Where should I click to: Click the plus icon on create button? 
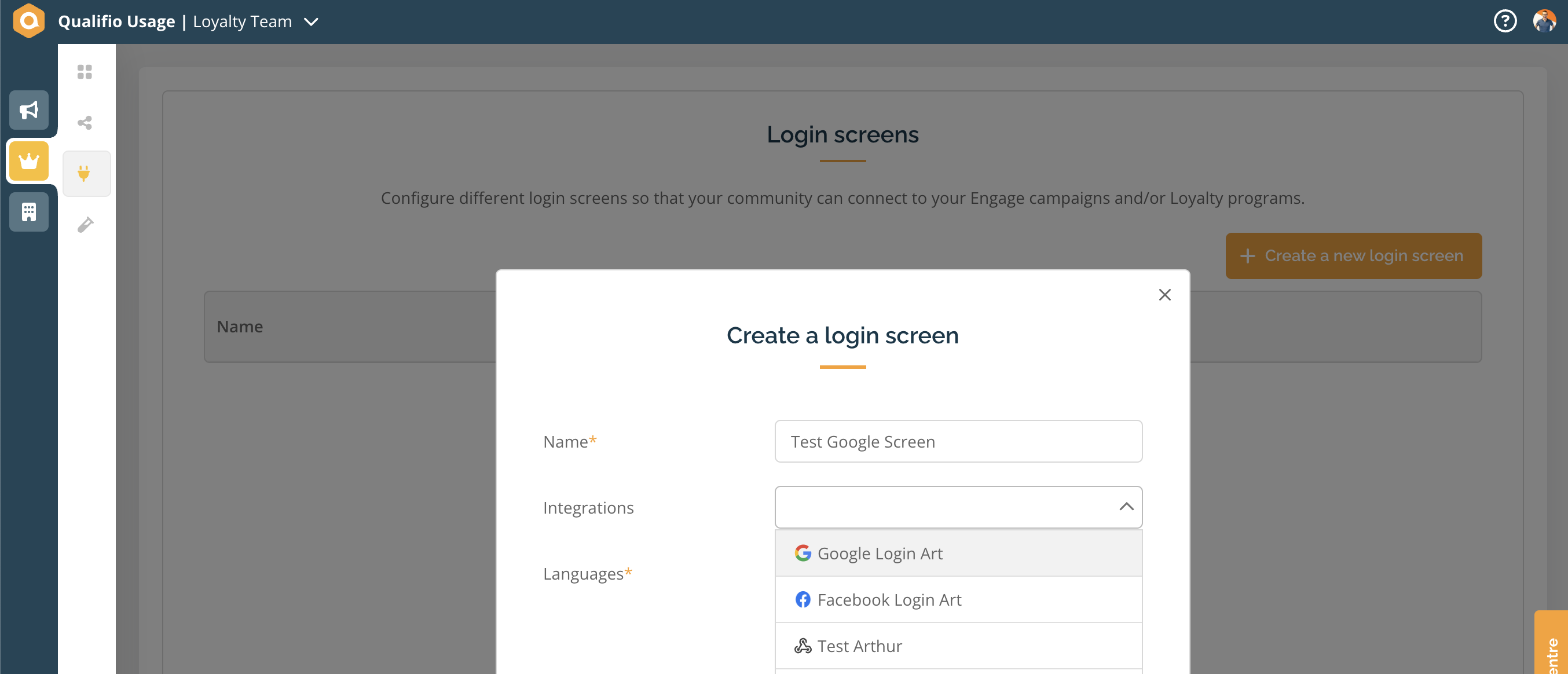(x=1247, y=256)
